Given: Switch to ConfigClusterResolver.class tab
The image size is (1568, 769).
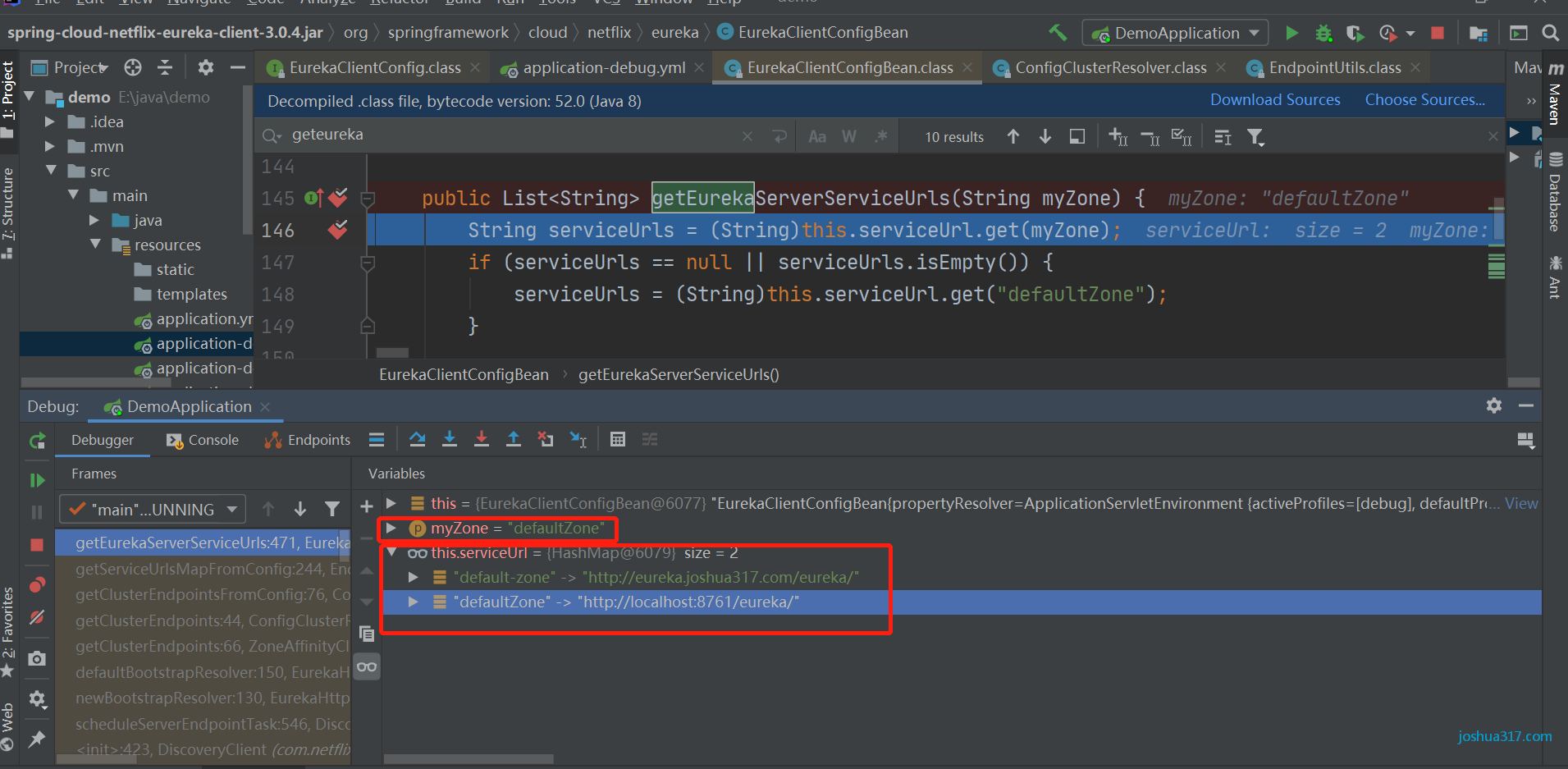Looking at the screenshot, I should coord(1111,68).
